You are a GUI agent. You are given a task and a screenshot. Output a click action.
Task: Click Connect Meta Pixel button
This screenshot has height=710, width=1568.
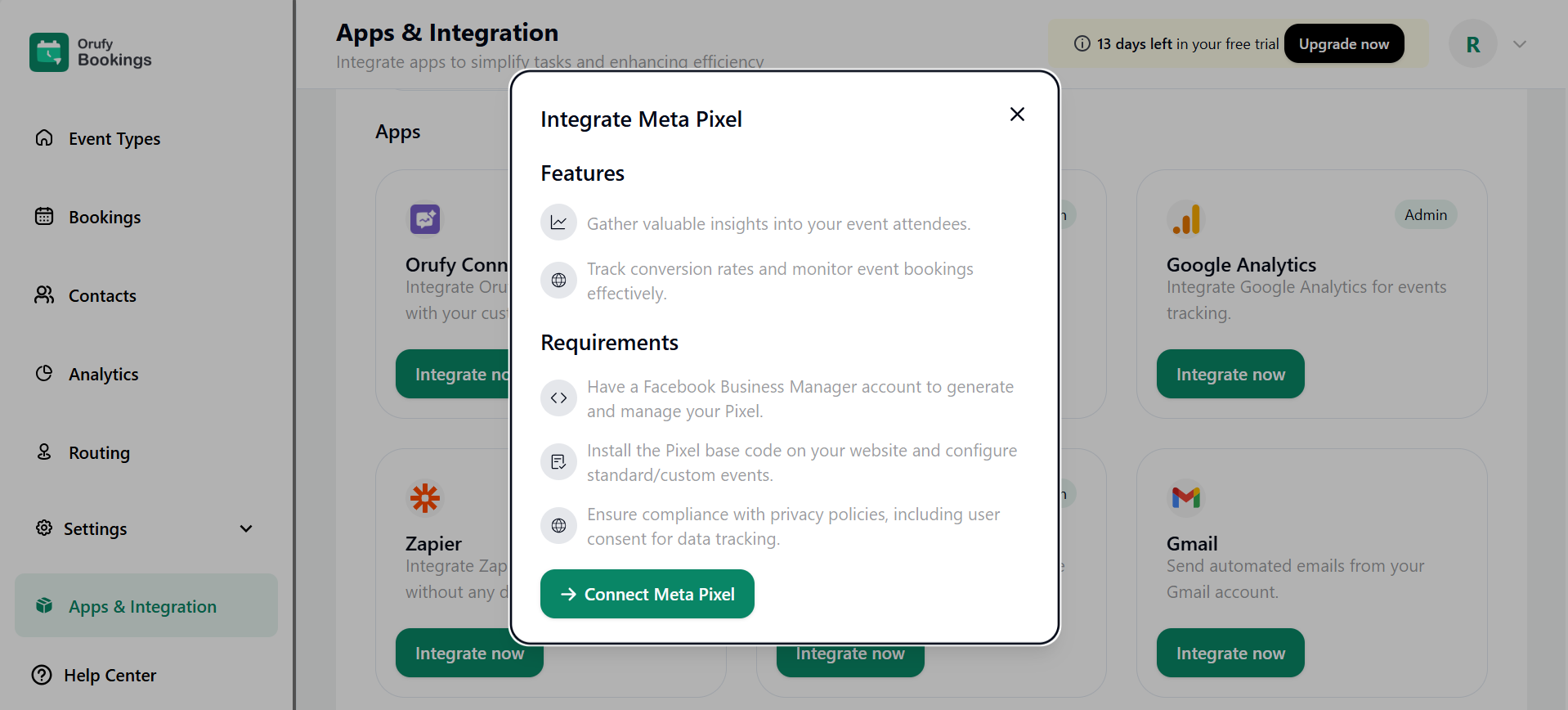[x=647, y=594]
